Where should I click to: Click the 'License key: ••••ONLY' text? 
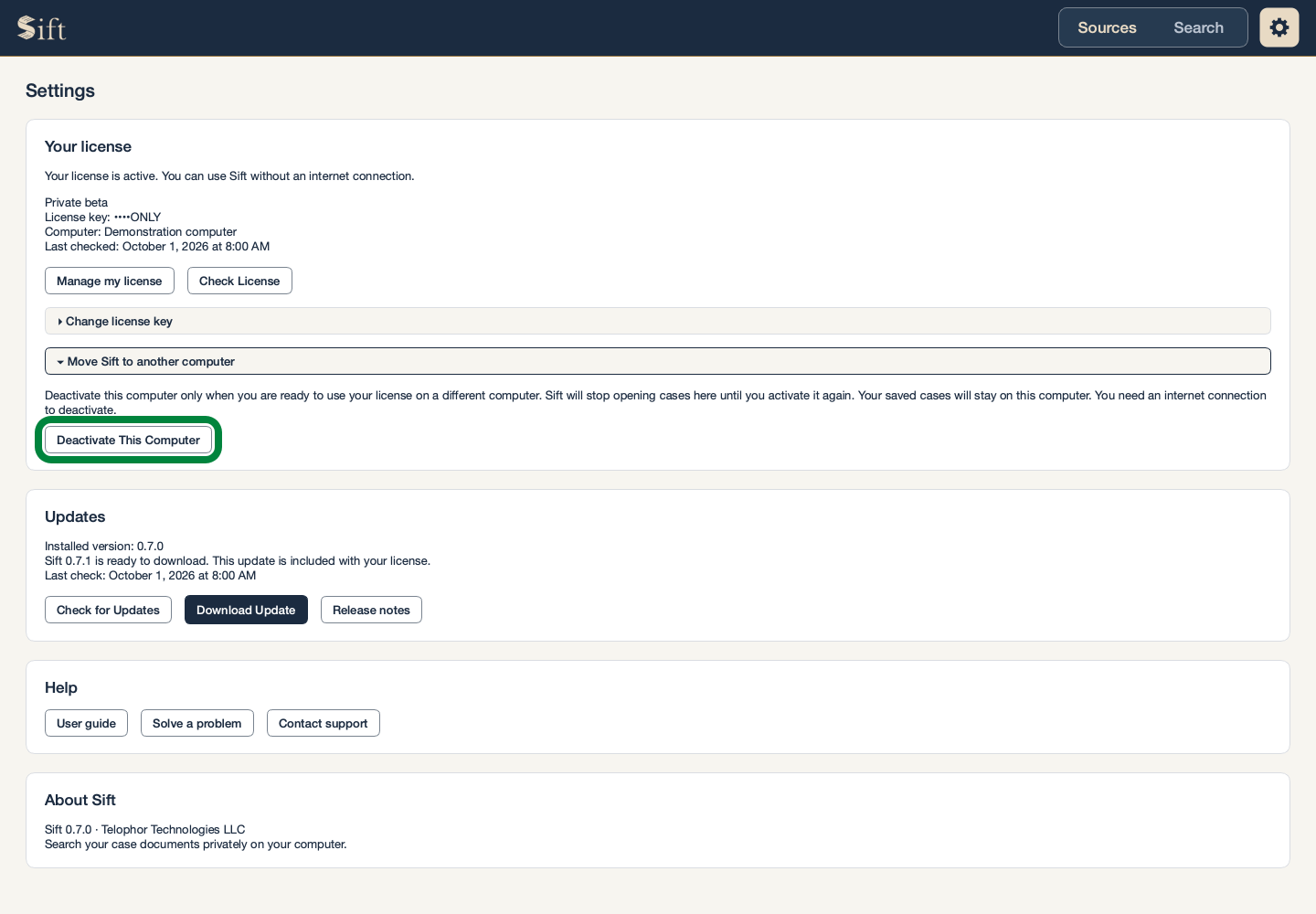coord(102,218)
